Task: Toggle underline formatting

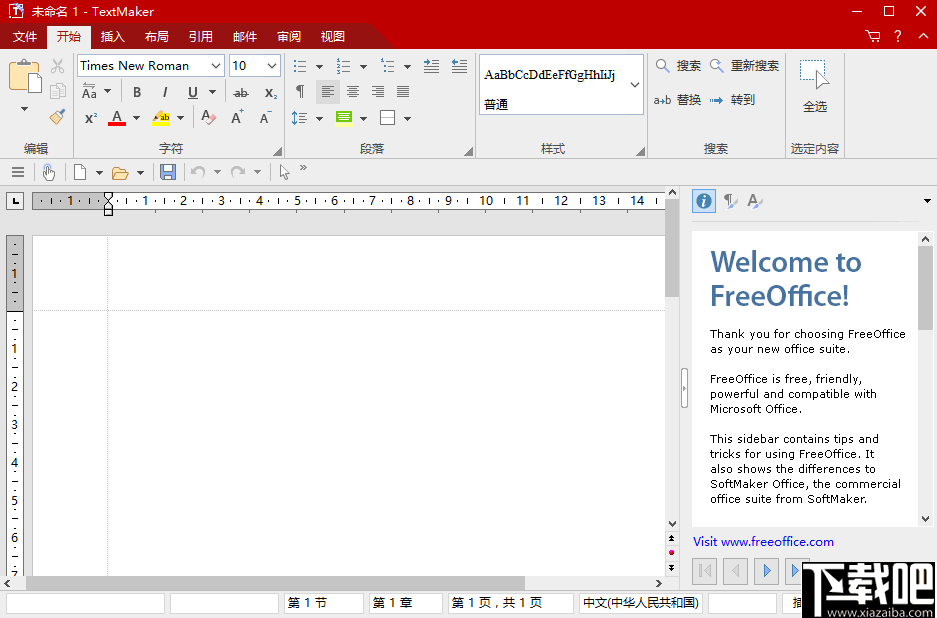Action: 189,91
